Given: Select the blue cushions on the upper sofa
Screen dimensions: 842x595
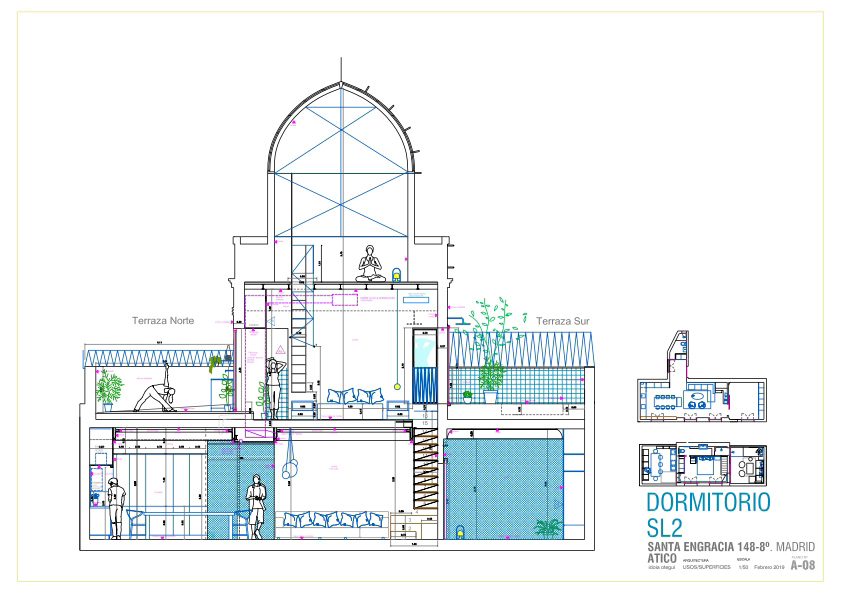Looking at the screenshot, I should tap(355, 396).
